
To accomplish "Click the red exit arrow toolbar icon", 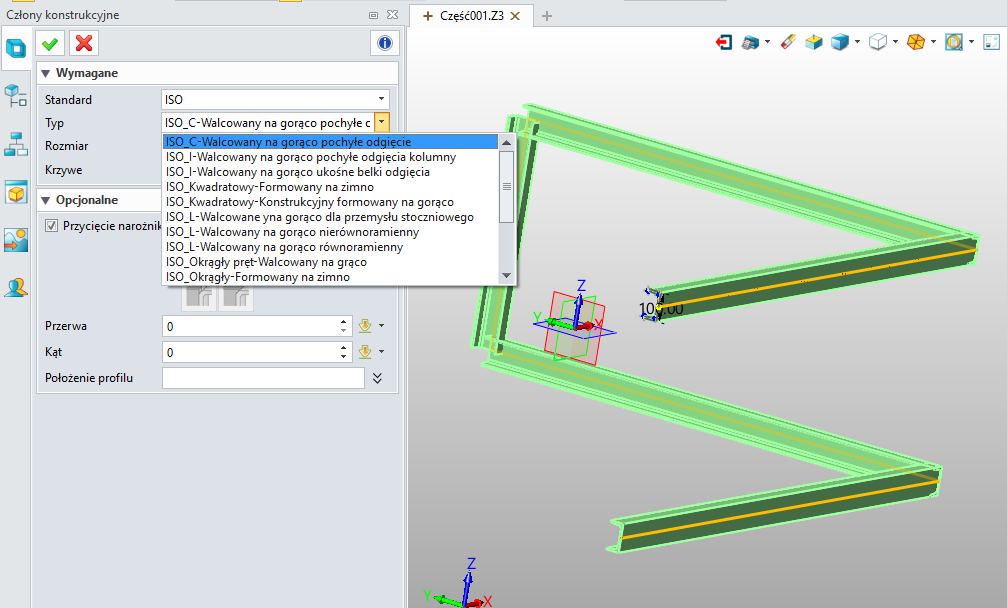I will click(724, 42).
